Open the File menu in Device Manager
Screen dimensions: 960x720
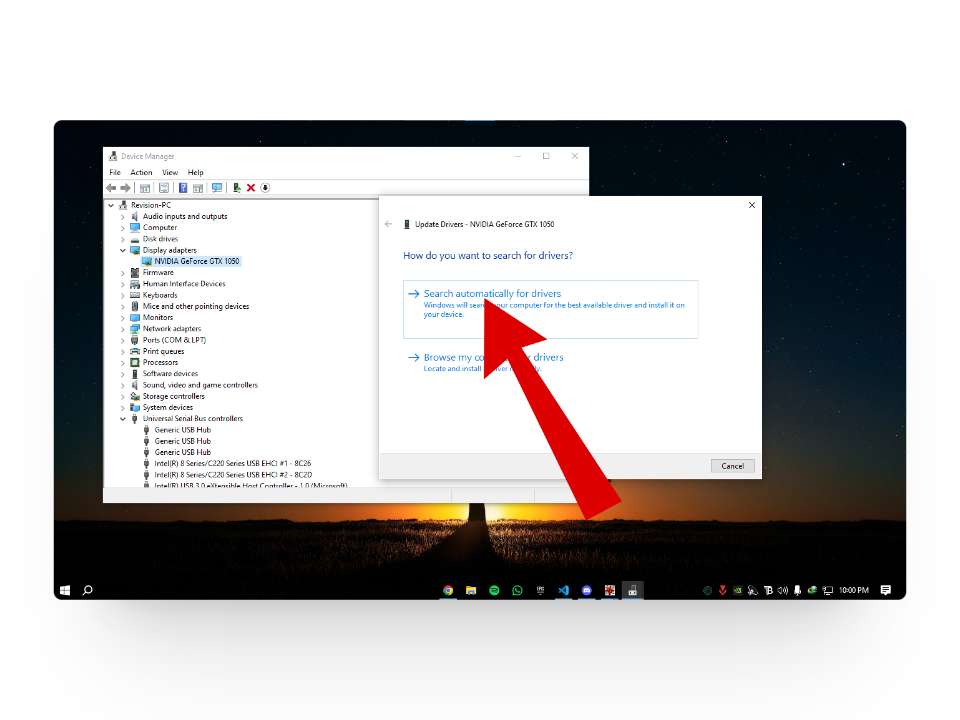115,173
